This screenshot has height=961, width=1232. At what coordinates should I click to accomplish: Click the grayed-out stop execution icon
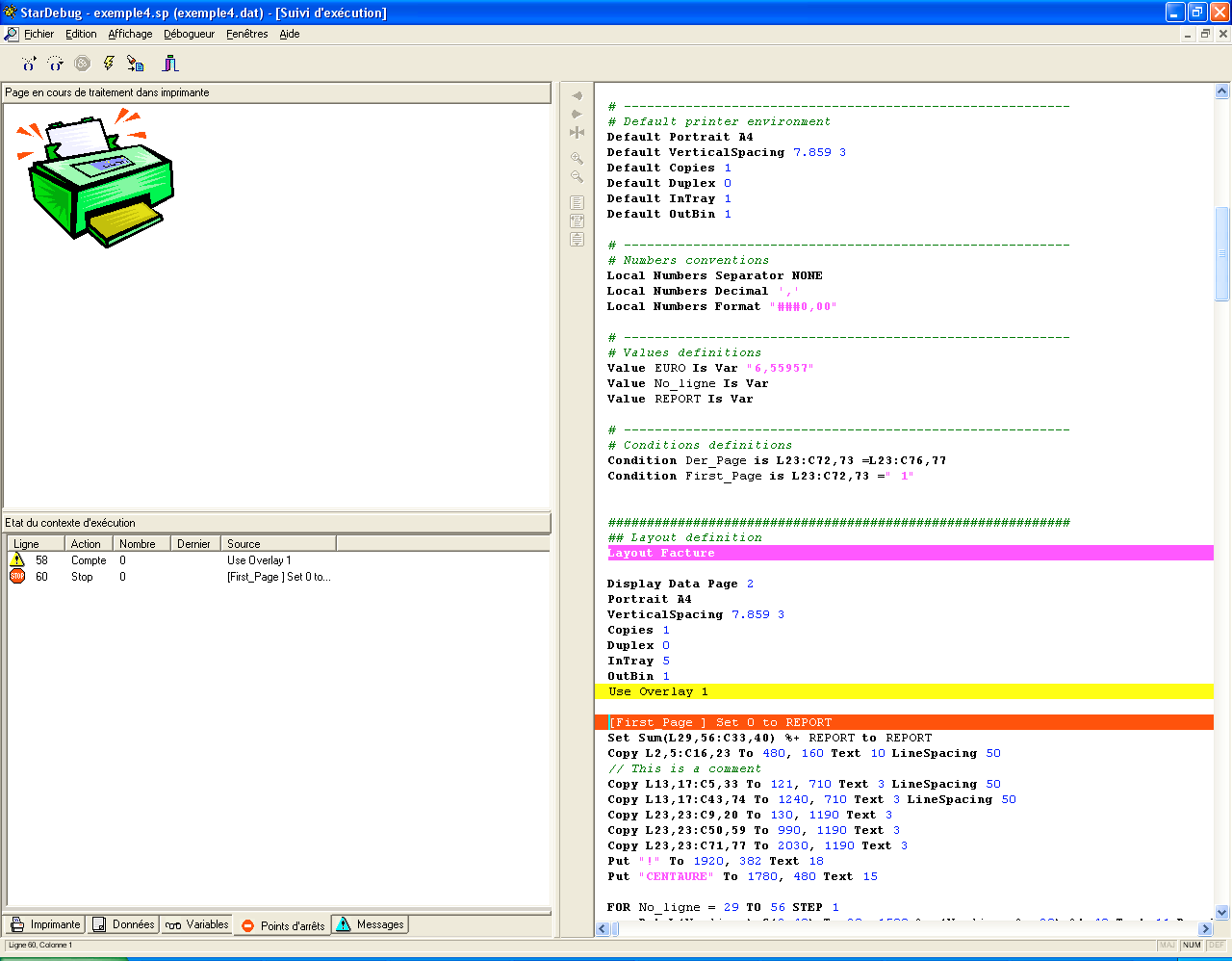point(83,64)
